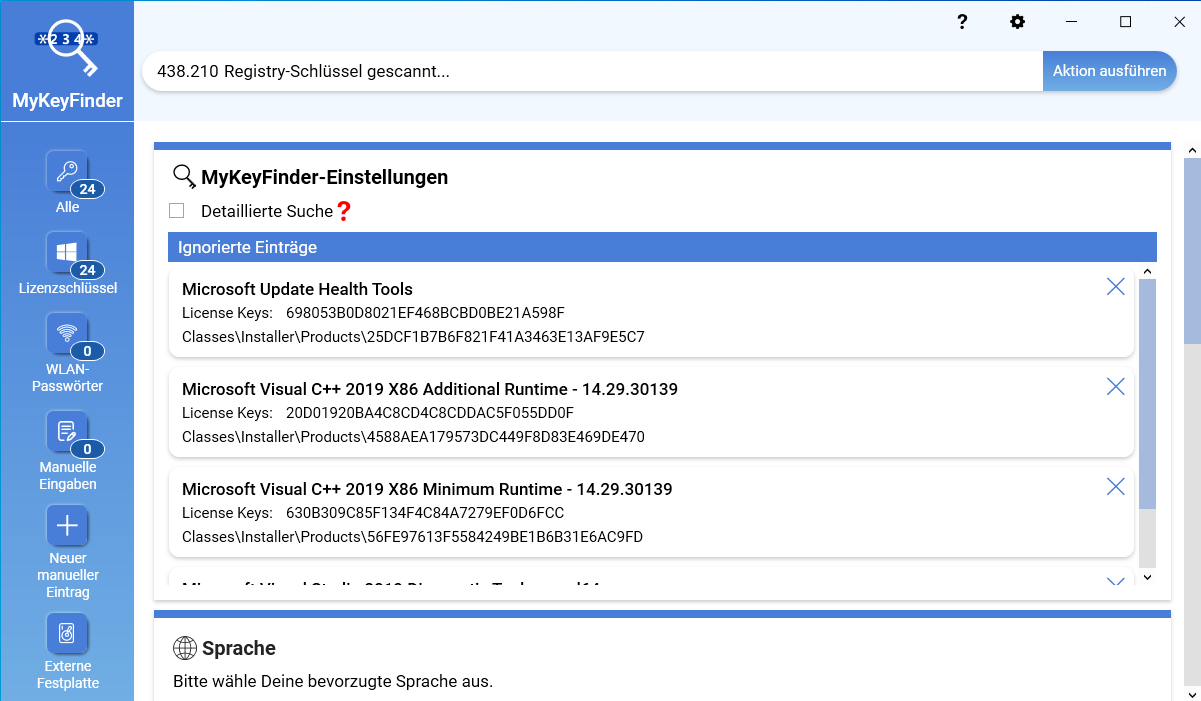Remove Visual C++ 2019 X86 Minimum Runtime entry
This screenshot has width=1201, height=701.
point(1115,487)
